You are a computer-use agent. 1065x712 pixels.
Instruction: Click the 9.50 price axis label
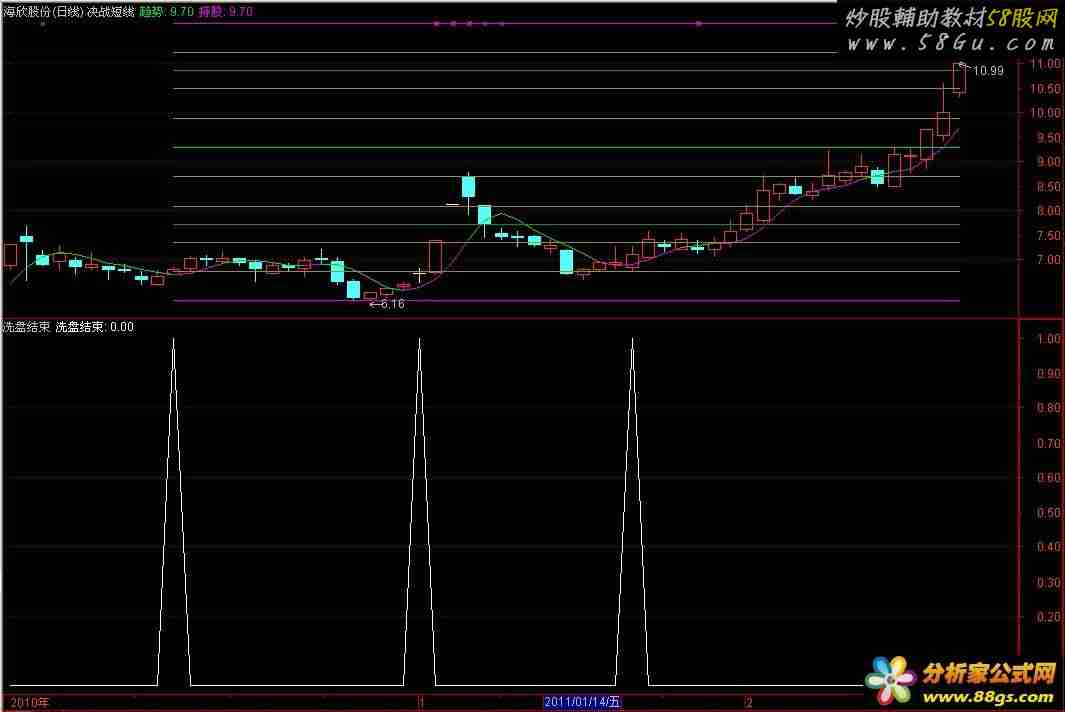coord(1048,137)
